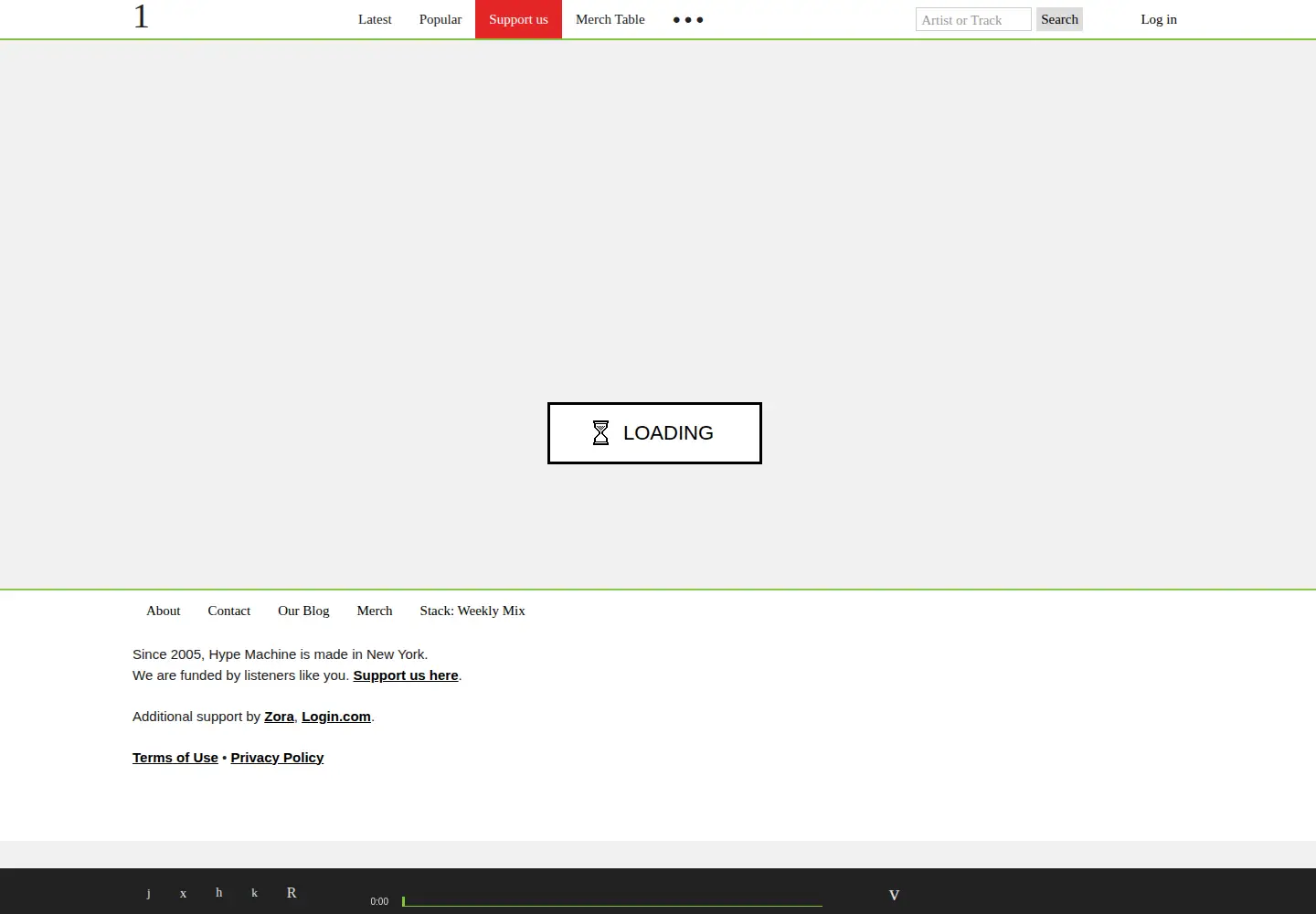Click the Search button

(1059, 19)
